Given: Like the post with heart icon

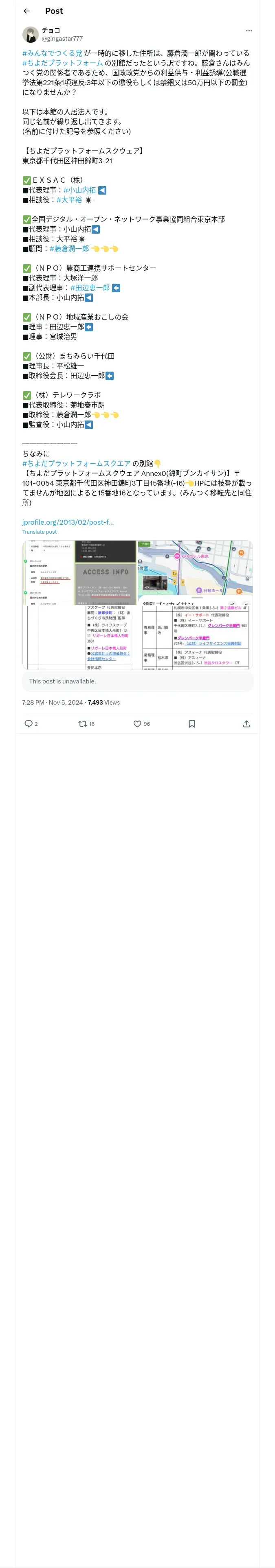Looking at the screenshot, I should click(137, 724).
